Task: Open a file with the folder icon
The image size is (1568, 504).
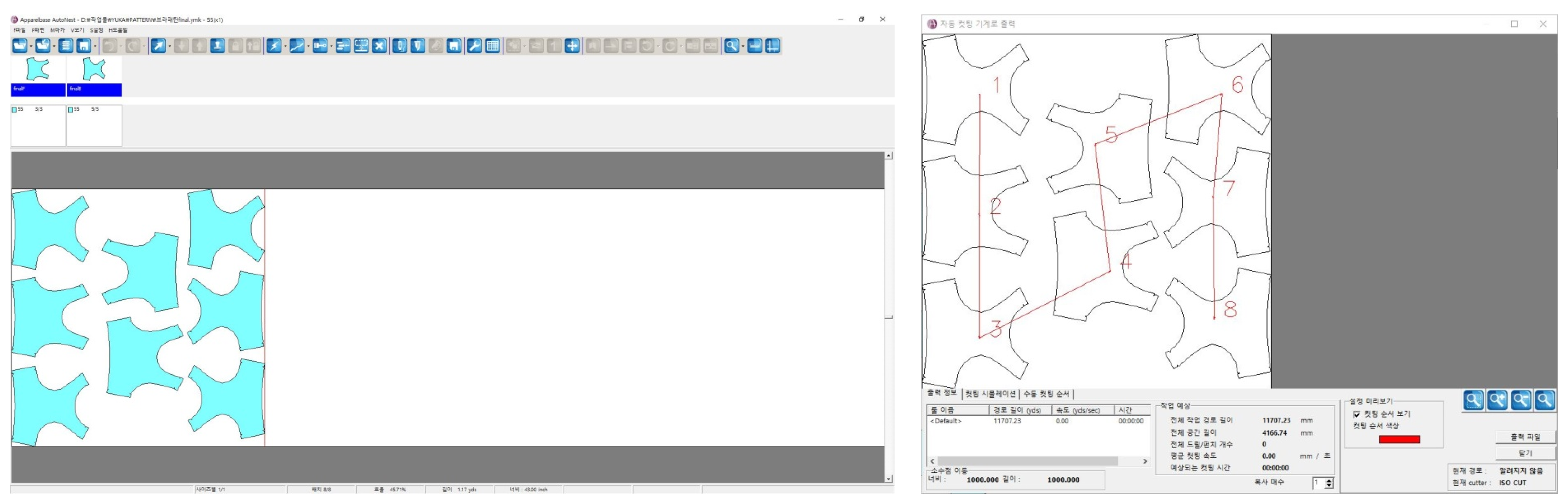Action: tap(19, 46)
